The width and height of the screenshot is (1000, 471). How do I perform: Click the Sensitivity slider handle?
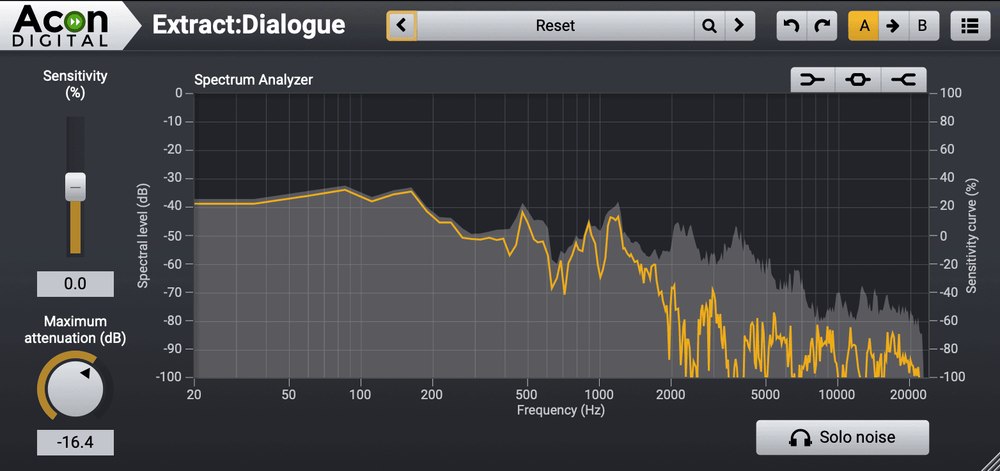pyautogui.click(x=76, y=185)
